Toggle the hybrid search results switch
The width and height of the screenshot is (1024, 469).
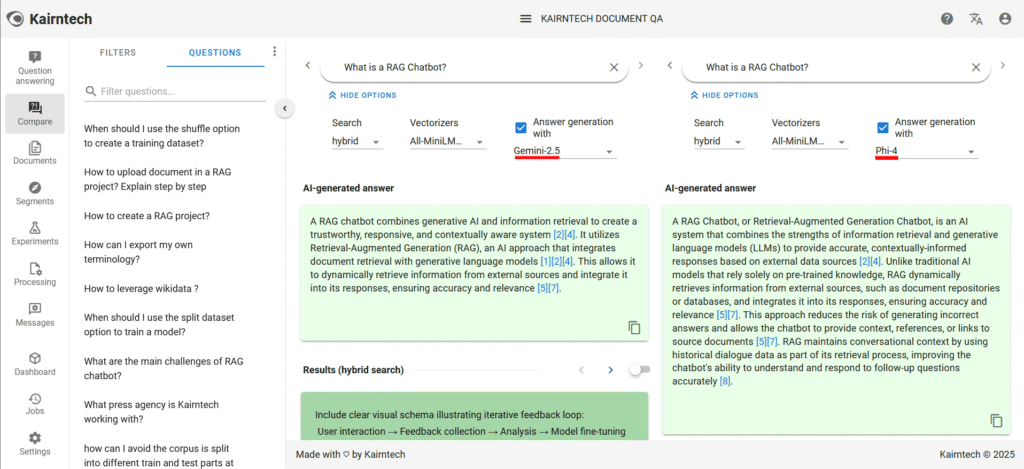638,370
